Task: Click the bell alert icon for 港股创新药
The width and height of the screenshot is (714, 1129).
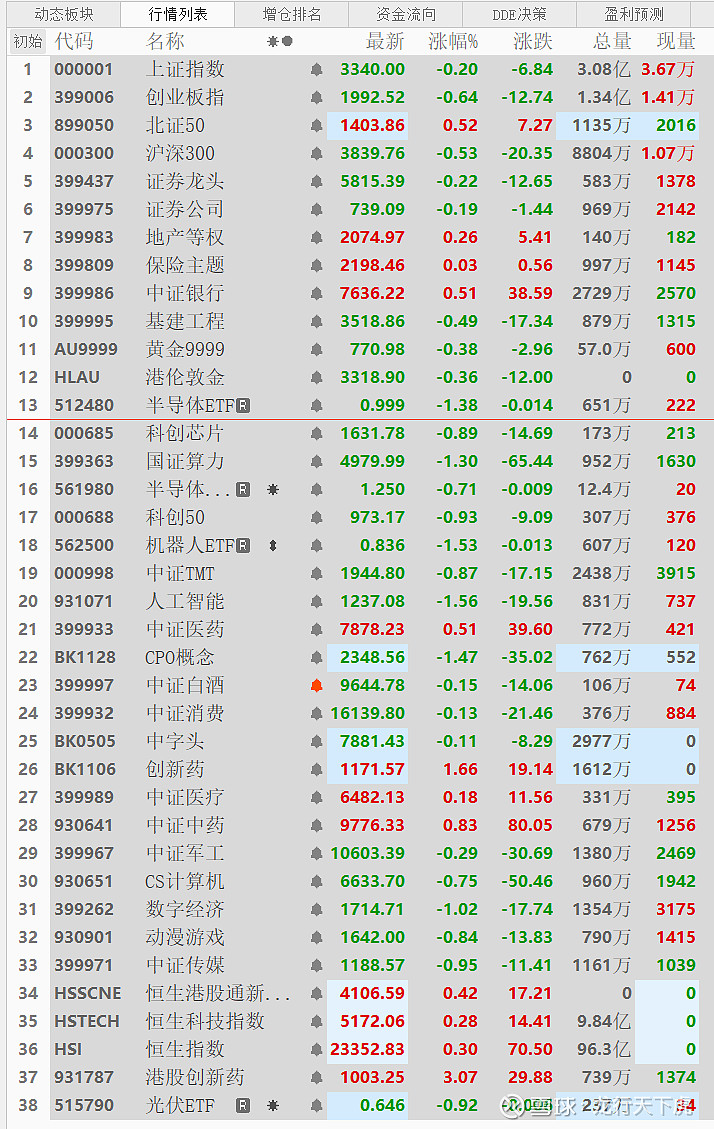Action: [316, 1078]
